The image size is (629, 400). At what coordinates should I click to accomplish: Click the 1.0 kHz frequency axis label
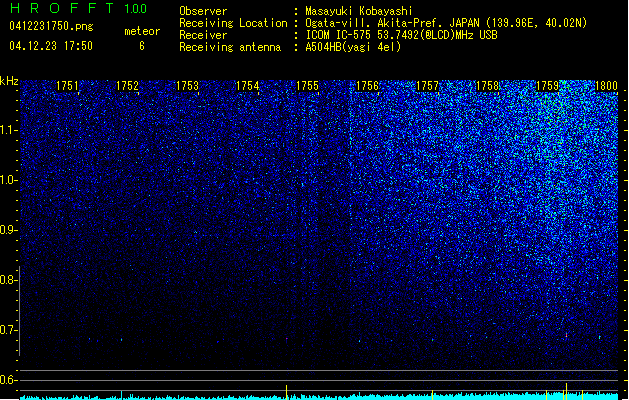[9, 180]
